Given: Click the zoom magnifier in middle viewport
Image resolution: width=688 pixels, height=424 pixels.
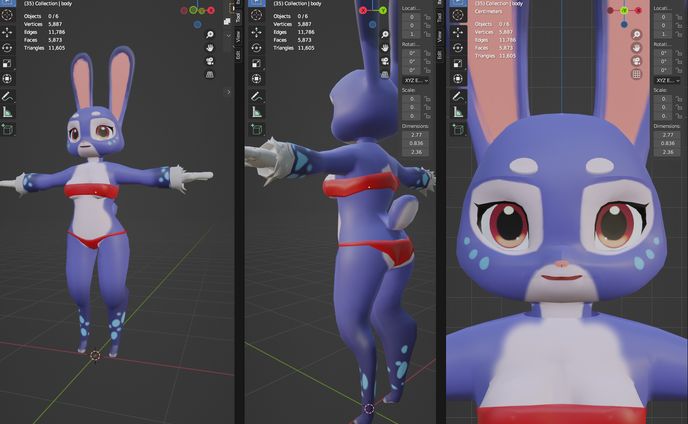Looking at the screenshot, I should tap(385, 34).
